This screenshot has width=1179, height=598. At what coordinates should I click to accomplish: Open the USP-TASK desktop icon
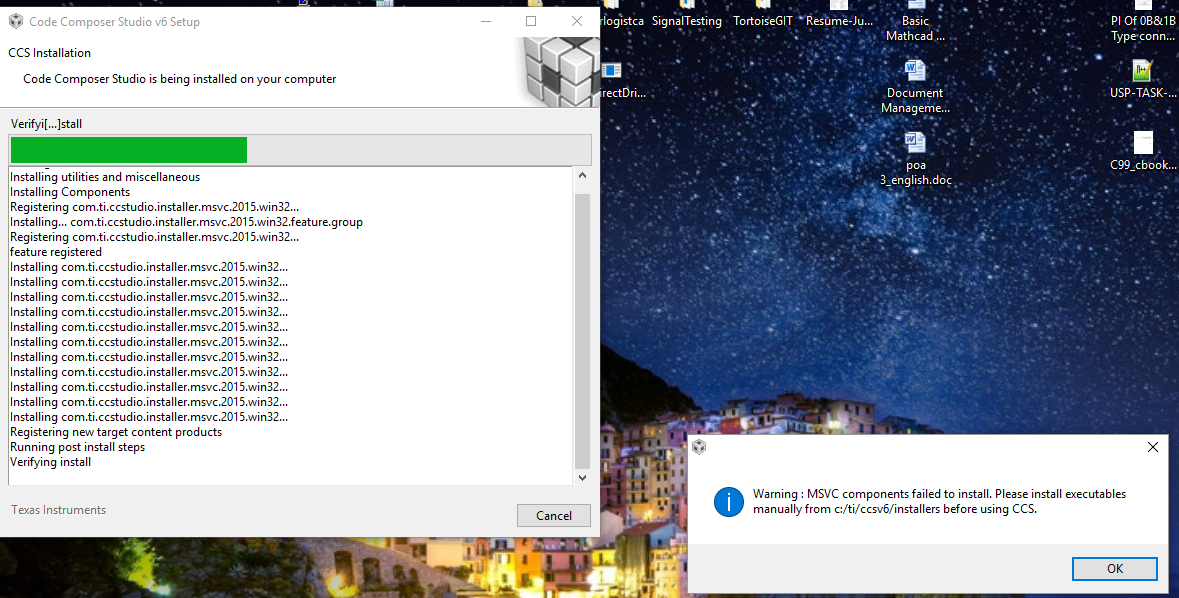(1142, 80)
